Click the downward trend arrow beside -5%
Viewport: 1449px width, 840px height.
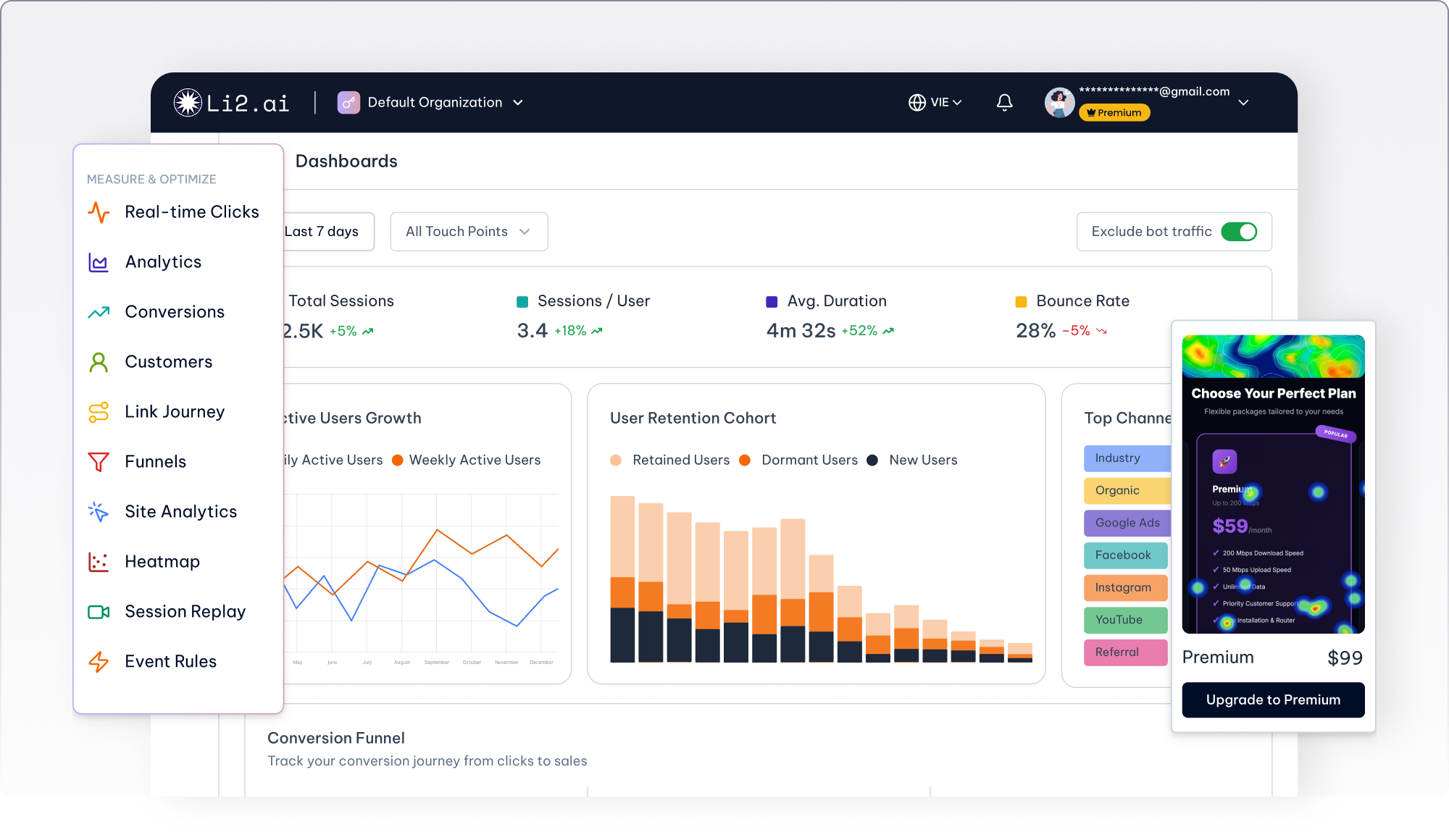[1101, 331]
